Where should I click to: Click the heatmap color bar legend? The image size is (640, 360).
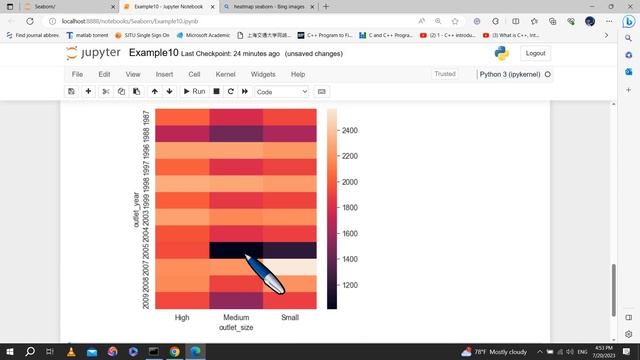point(332,209)
